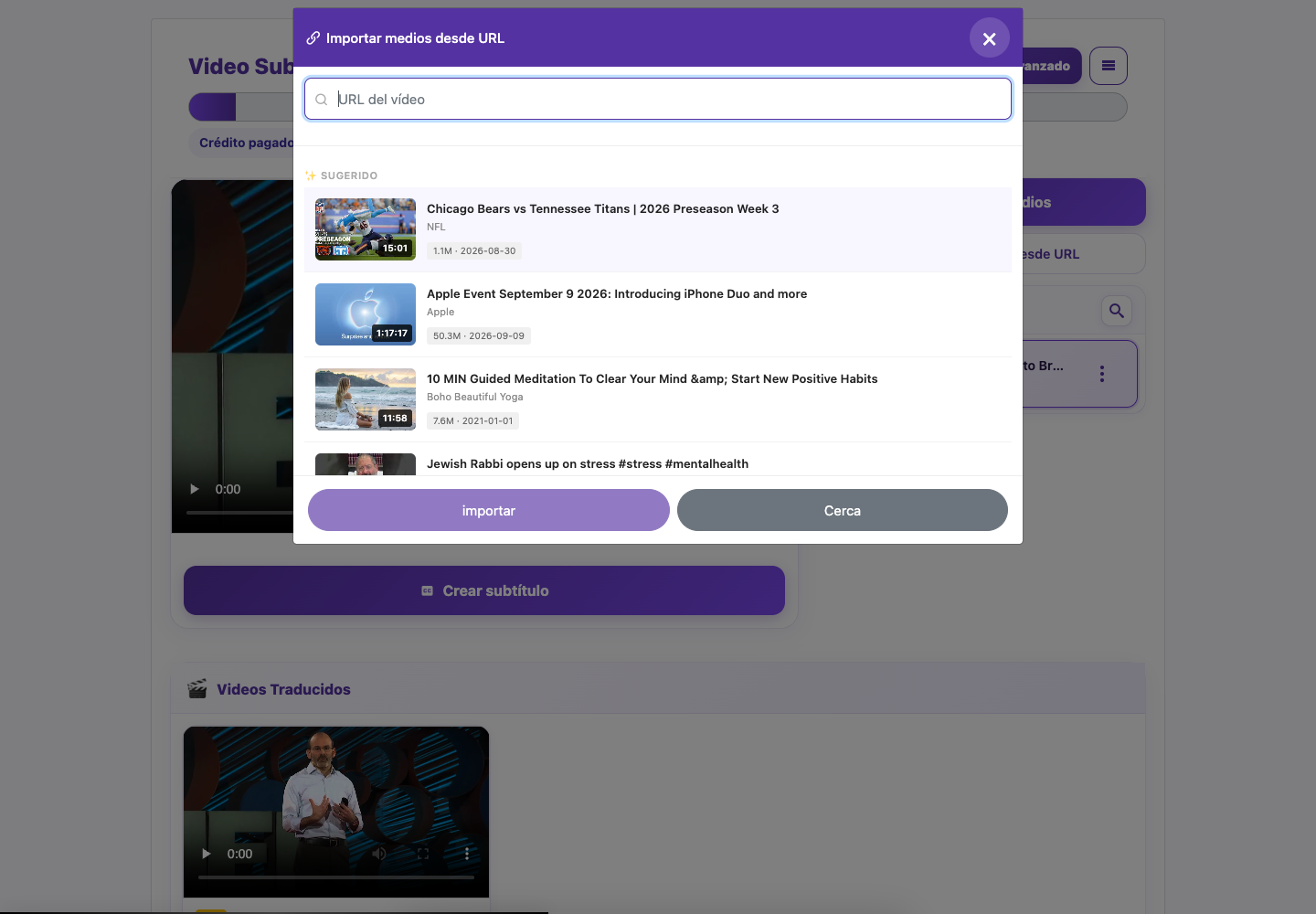This screenshot has width=1316, height=914.
Task: Click the SUGERIDO section label
Action: tap(349, 175)
